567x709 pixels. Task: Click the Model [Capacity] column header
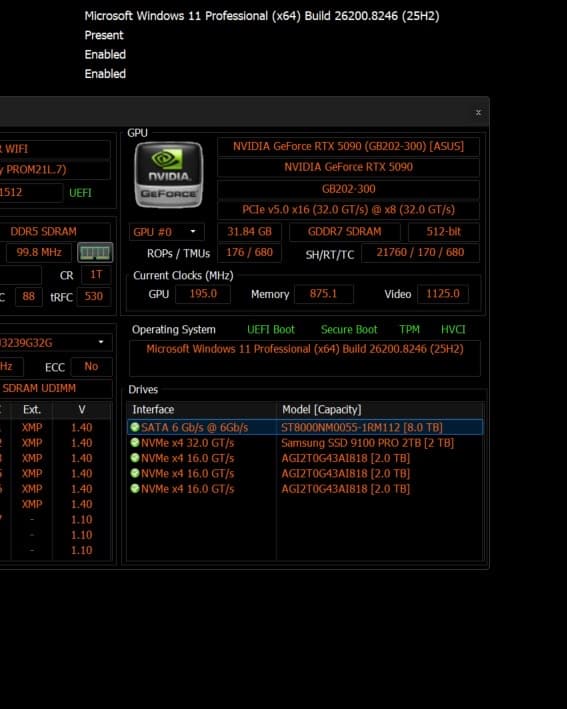380,410
